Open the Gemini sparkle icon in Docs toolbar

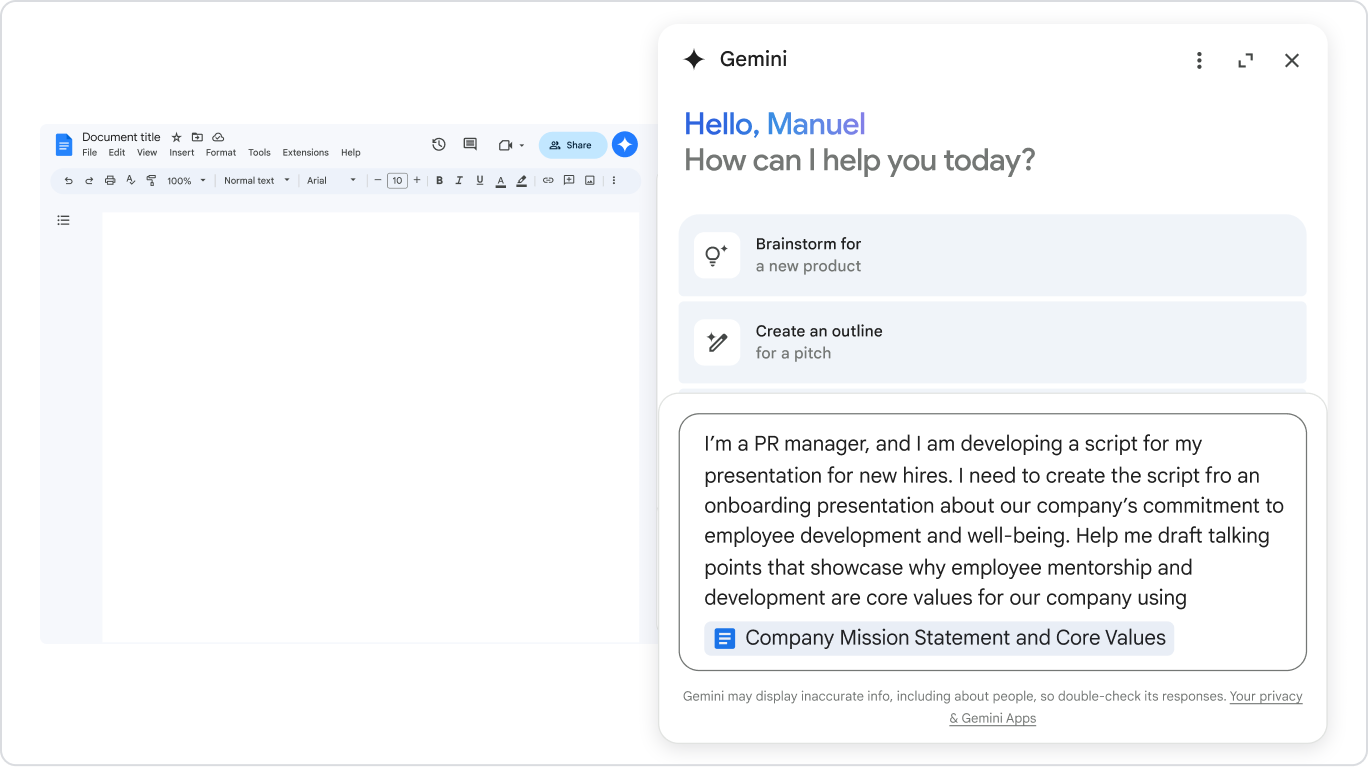coord(624,144)
